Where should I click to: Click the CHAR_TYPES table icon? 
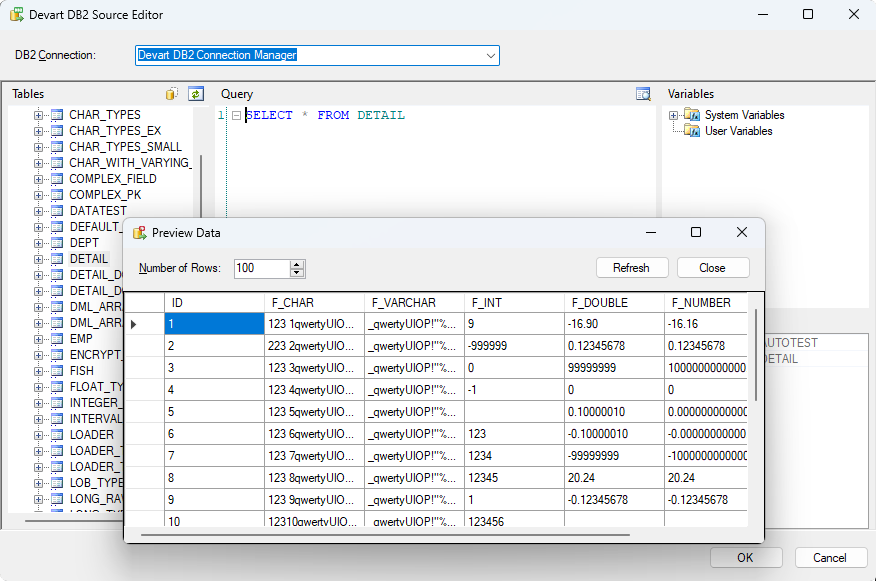pyautogui.click(x=57, y=115)
